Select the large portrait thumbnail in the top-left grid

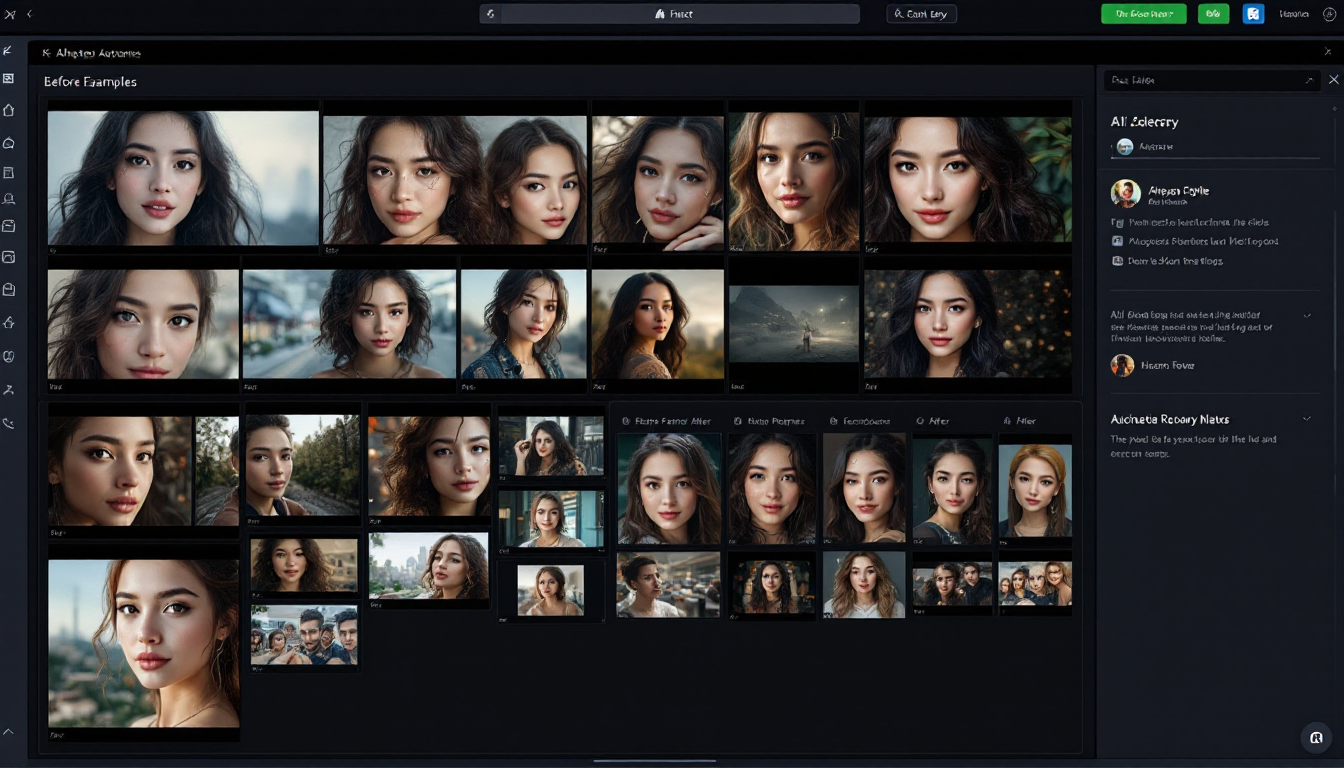click(183, 177)
